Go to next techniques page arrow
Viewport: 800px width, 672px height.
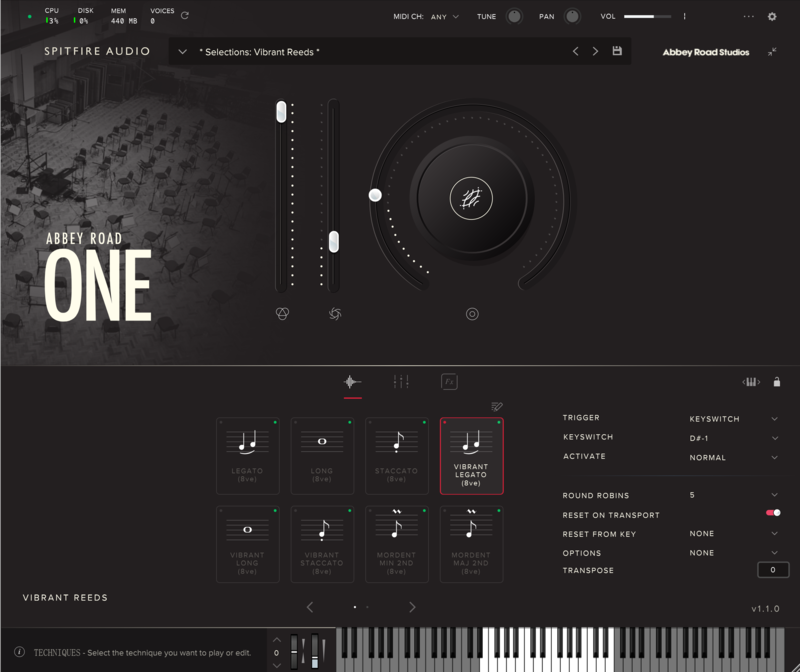coord(412,607)
